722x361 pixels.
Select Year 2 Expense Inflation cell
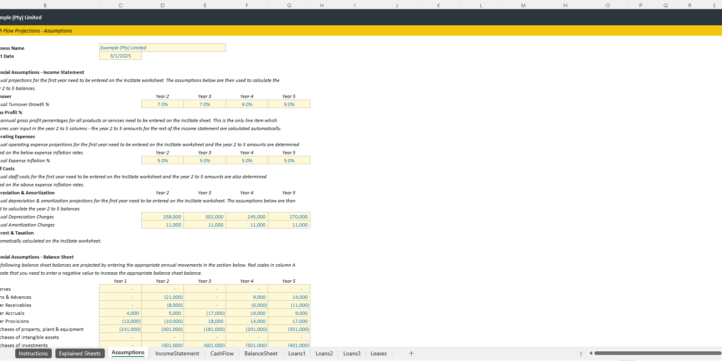pos(163,160)
